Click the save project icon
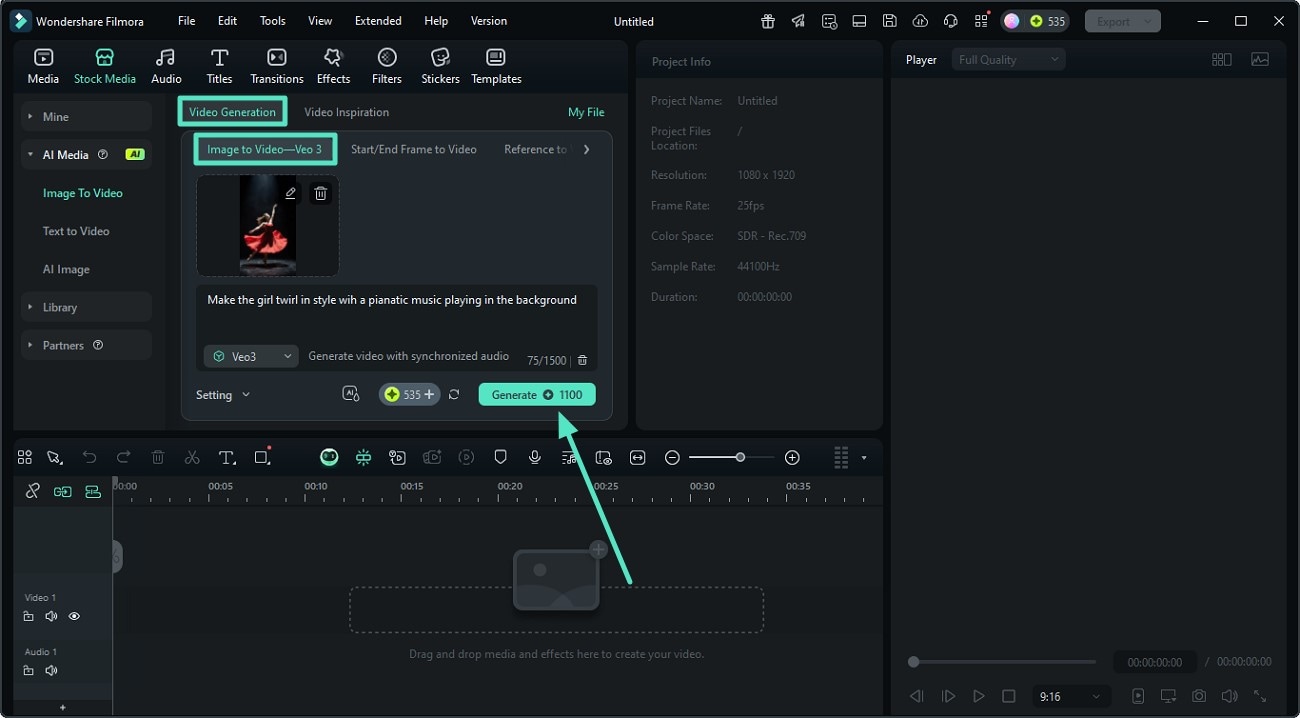The height and width of the screenshot is (718, 1300). pyautogui.click(x=889, y=21)
